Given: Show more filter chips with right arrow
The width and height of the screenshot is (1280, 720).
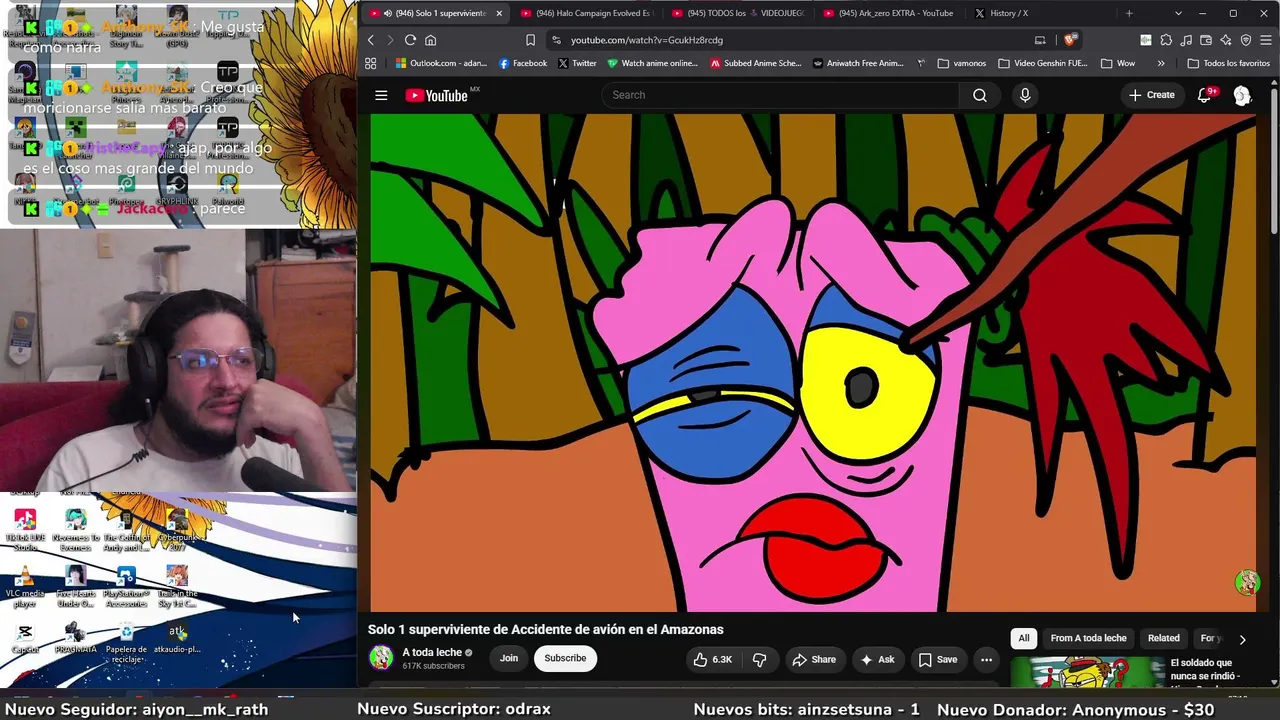Looking at the screenshot, I should tap(1242, 639).
